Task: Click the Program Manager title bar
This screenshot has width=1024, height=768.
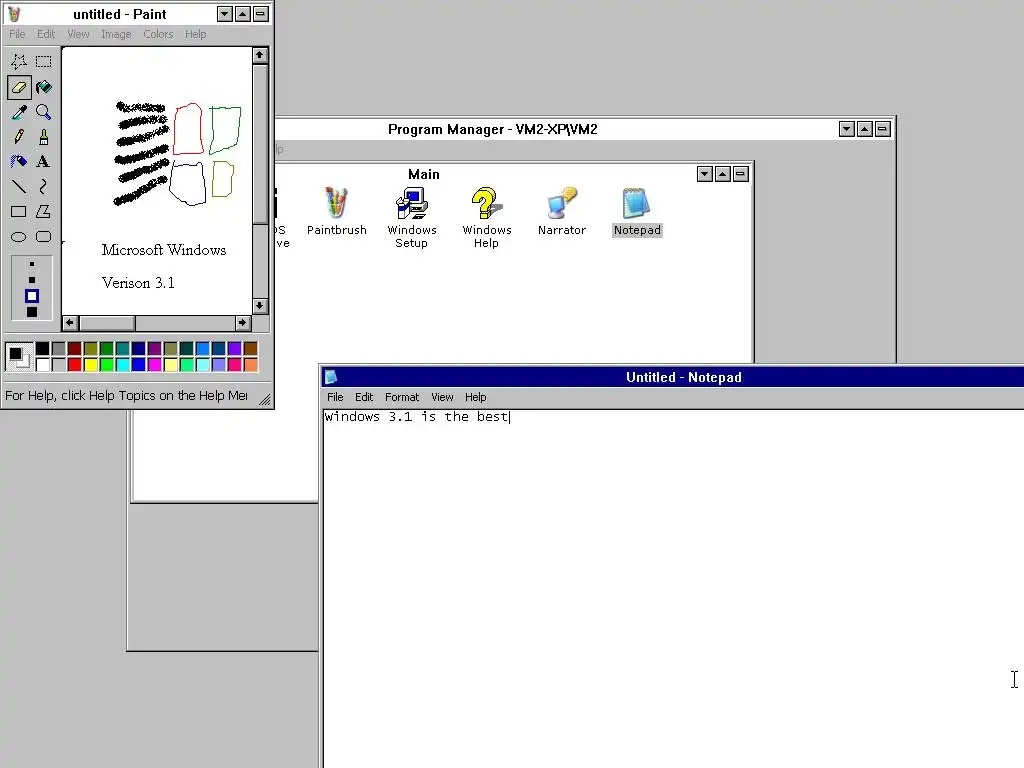Action: coord(555,129)
